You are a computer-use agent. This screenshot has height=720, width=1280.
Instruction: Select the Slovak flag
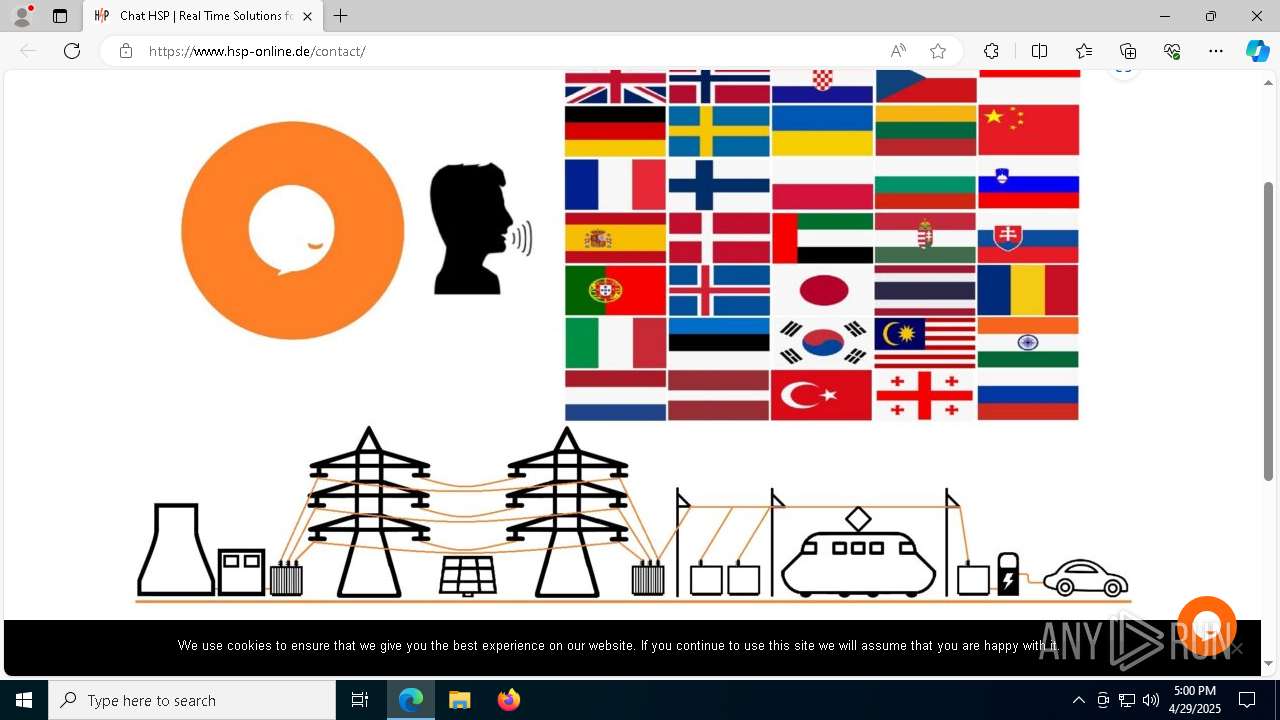click(1028, 237)
